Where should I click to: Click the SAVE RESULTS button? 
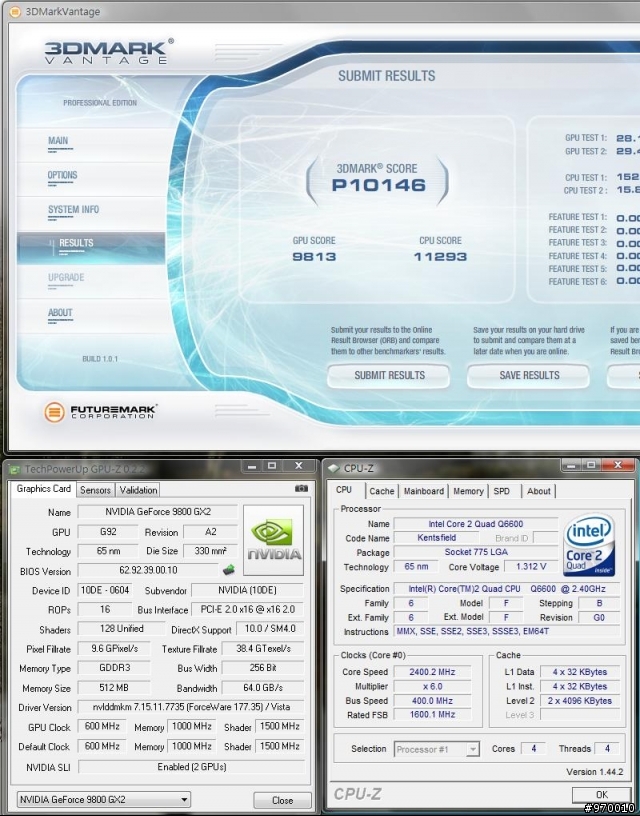529,375
